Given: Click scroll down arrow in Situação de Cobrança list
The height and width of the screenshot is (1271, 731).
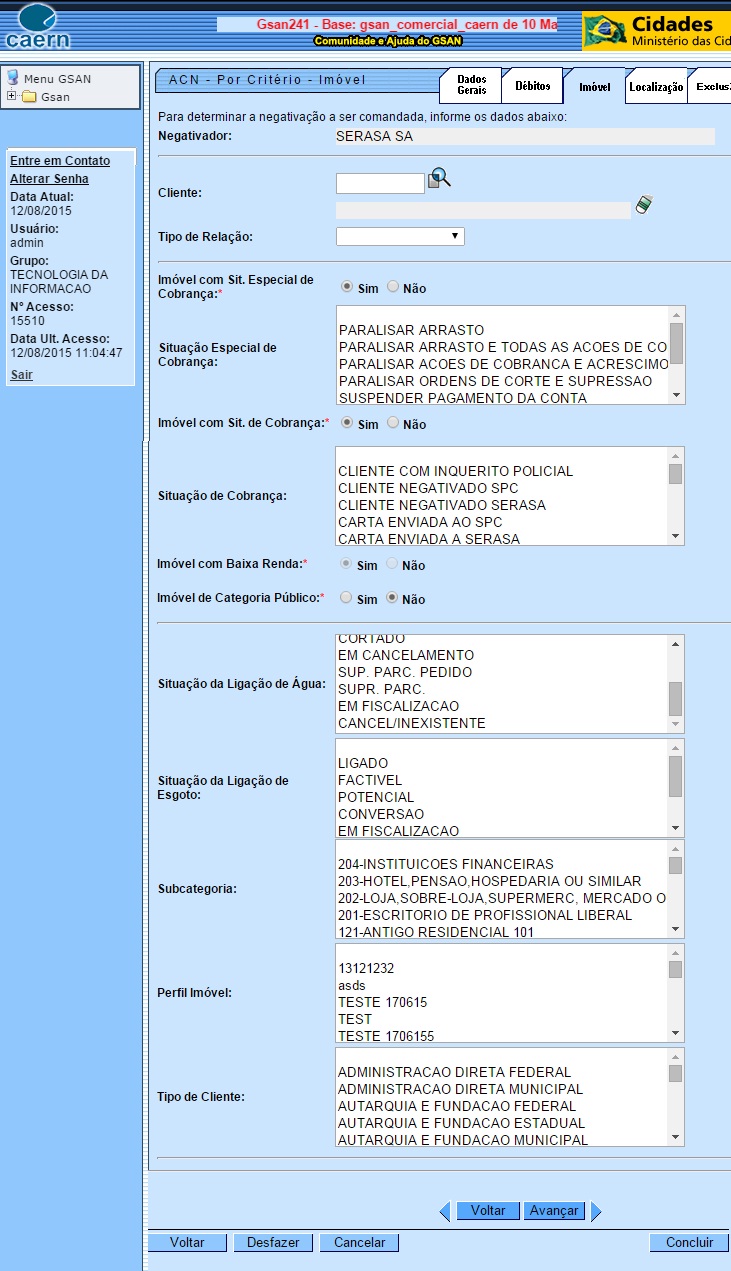Looking at the screenshot, I should click(676, 537).
